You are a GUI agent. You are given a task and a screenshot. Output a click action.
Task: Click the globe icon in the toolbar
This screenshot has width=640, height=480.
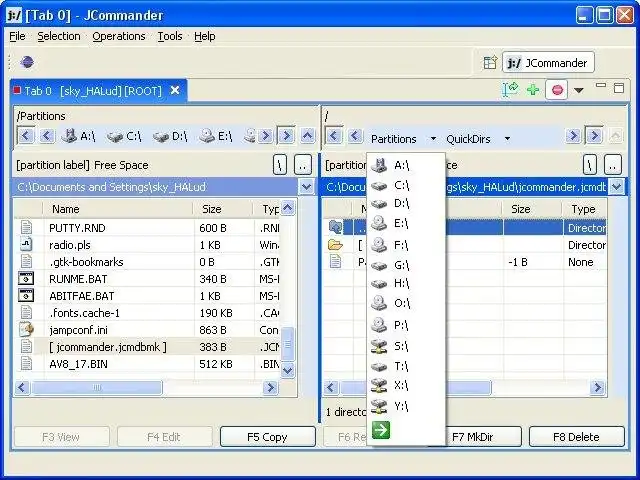coord(27,62)
